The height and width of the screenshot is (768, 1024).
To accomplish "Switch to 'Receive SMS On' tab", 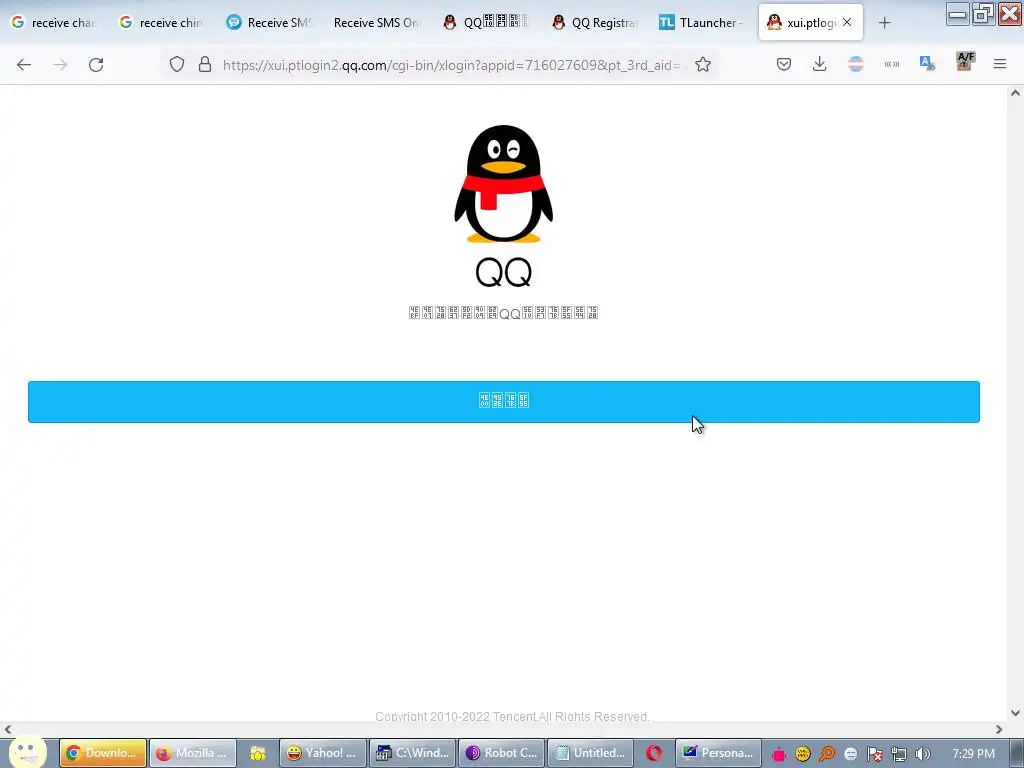I will coord(376,22).
